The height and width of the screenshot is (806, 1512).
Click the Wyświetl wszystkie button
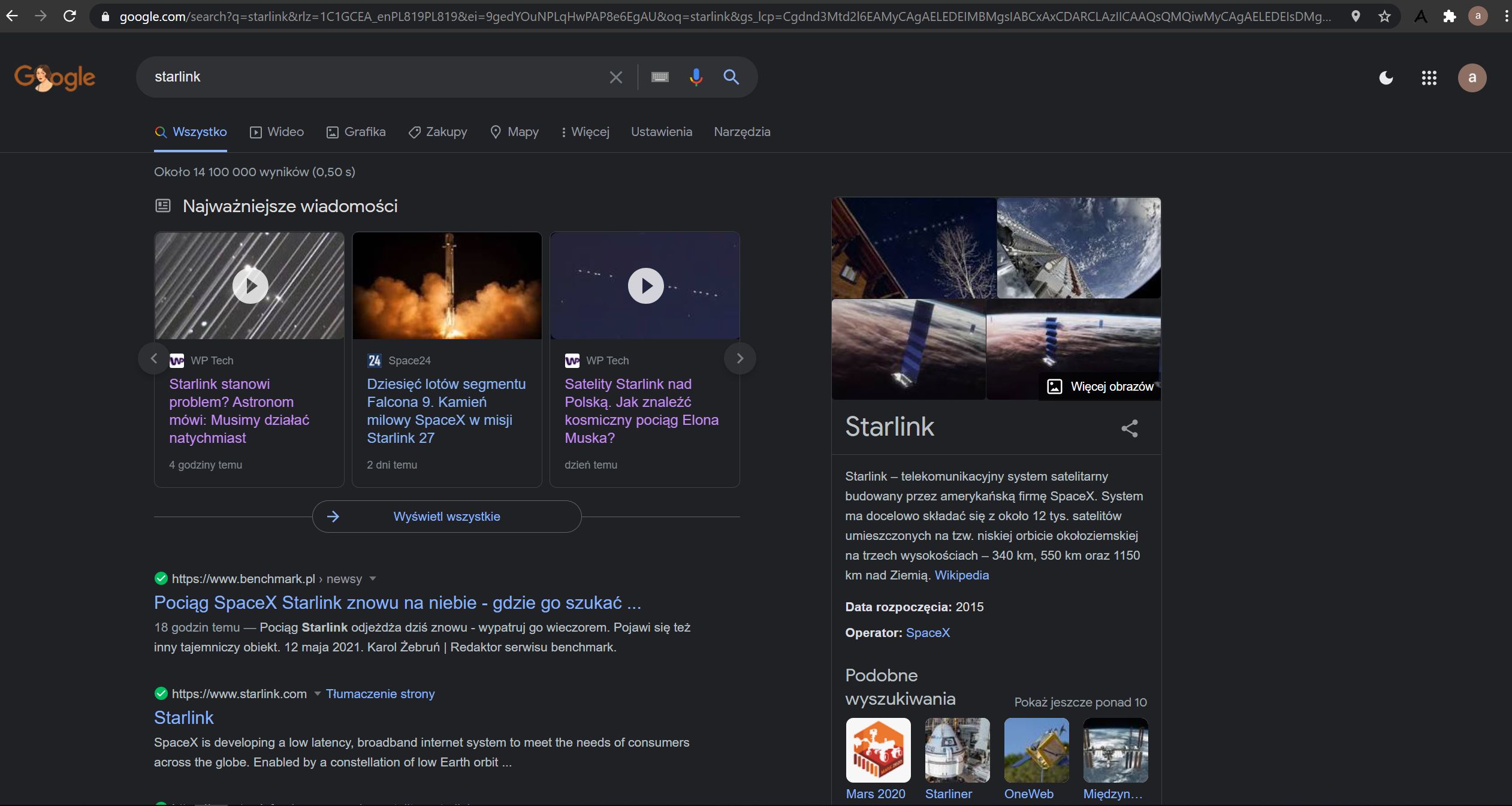tap(446, 517)
